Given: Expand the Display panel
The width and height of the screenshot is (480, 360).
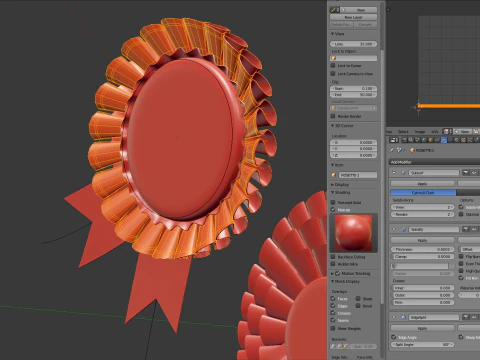Looking at the screenshot, I should pyautogui.click(x=332, y=185).
